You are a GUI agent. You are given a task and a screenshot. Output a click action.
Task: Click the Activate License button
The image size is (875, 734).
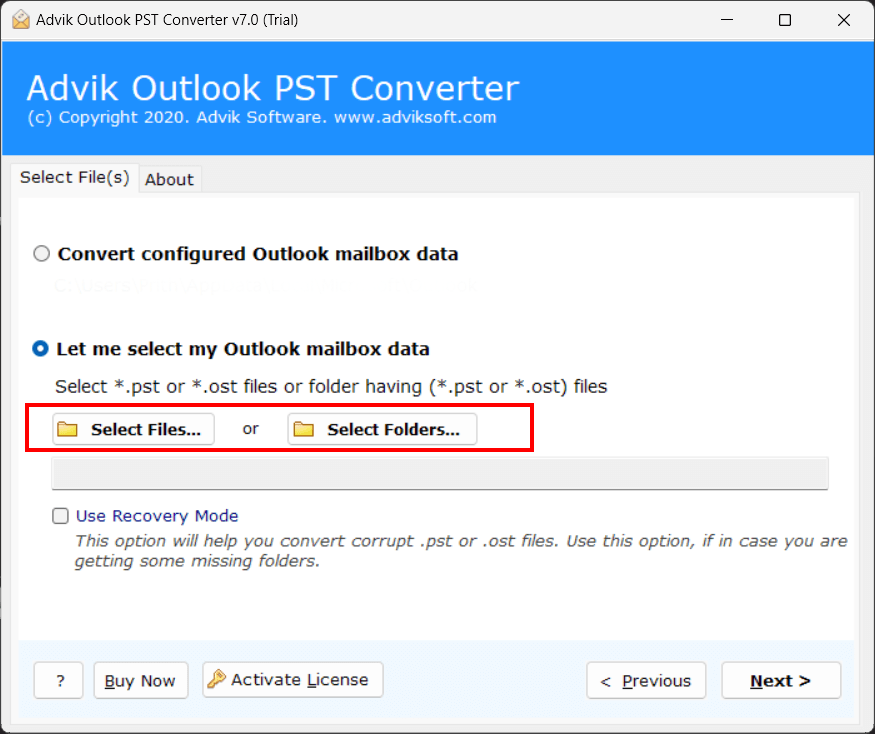point(292,680)
